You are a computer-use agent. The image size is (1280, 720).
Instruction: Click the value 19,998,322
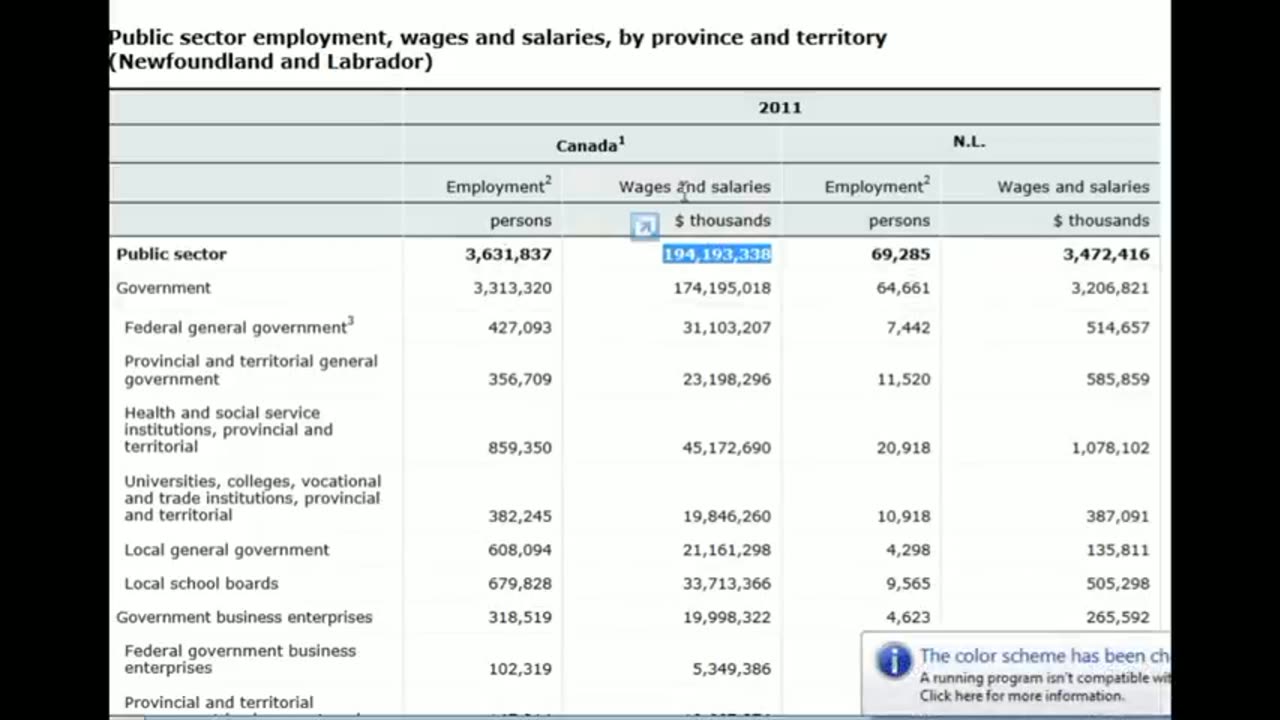coord(727,618)
